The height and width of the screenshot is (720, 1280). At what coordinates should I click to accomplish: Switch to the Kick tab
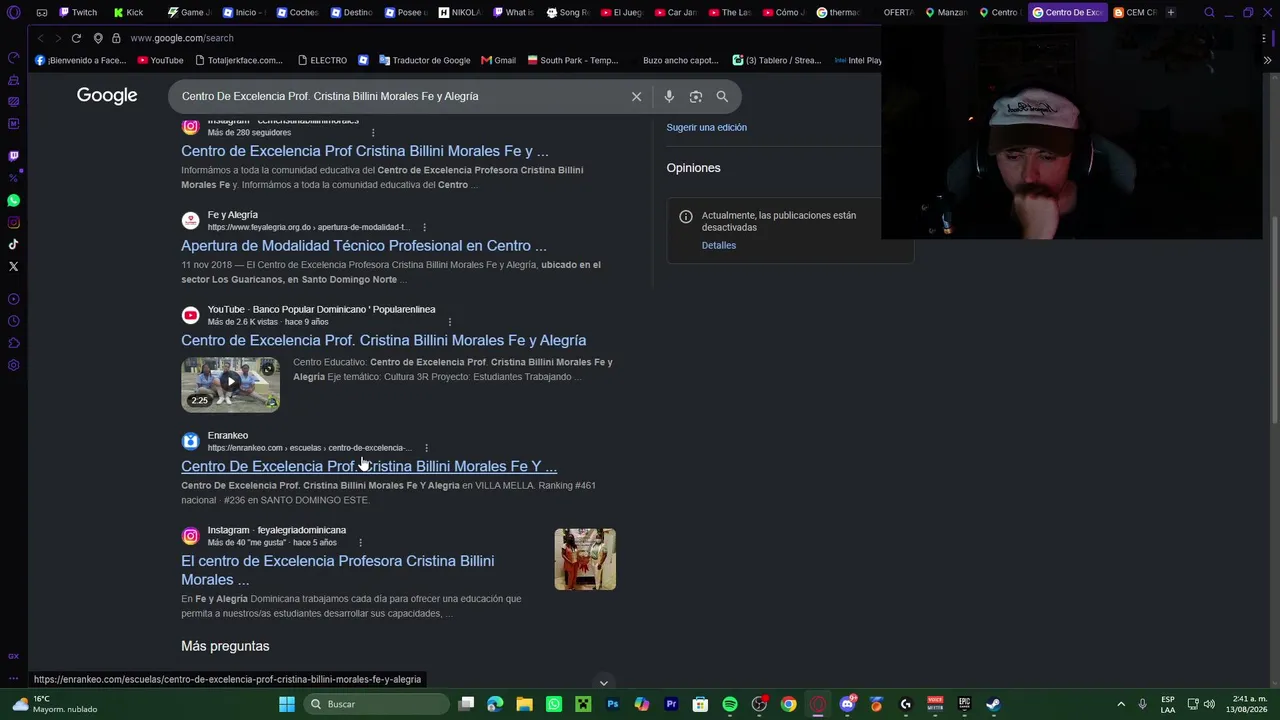click(128, 12)
